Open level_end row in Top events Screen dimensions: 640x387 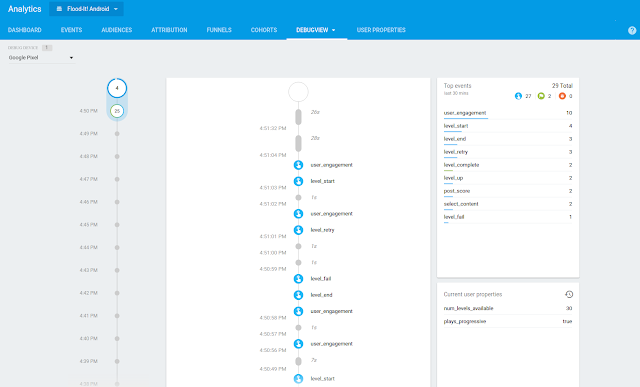tap(508, 139)
